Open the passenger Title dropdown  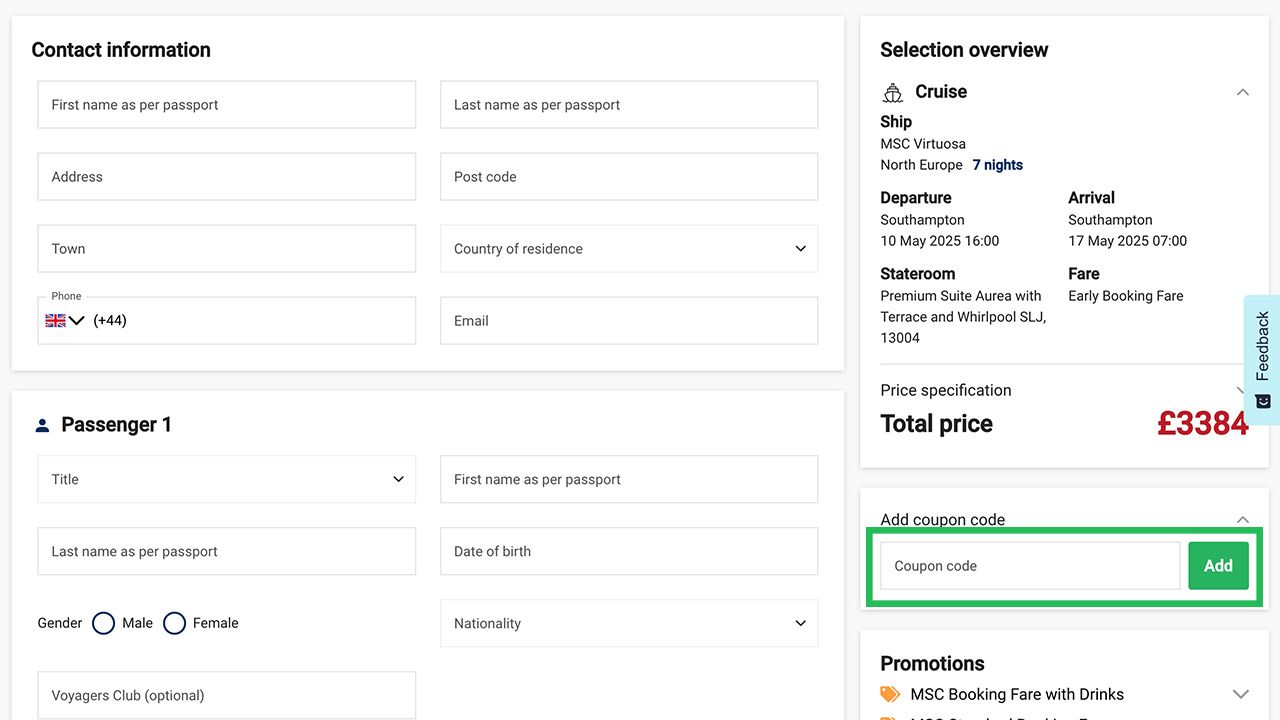[226, 479]
